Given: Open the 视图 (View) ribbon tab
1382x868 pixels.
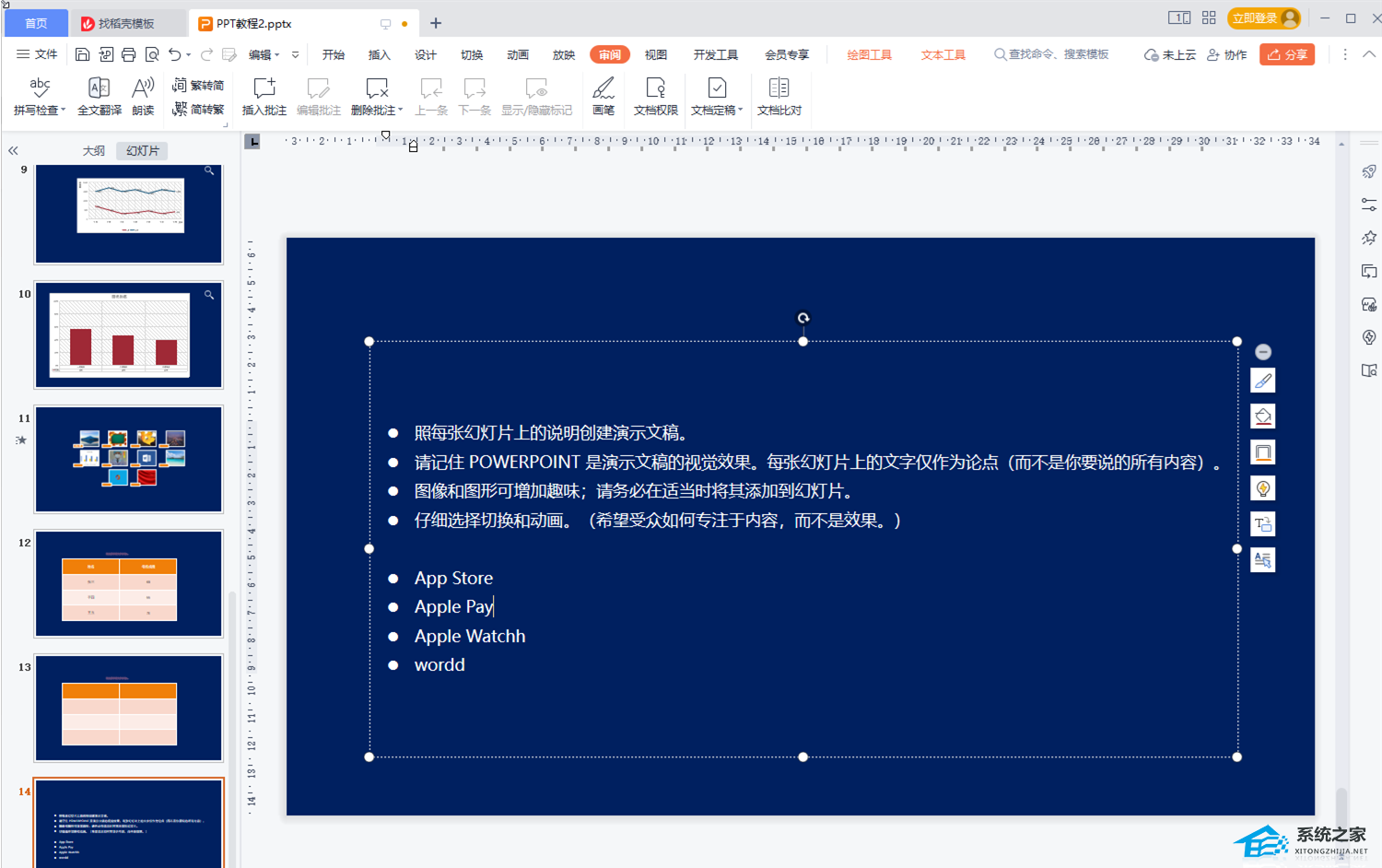Looking at the screenshot, I should [x=656, y=54].
